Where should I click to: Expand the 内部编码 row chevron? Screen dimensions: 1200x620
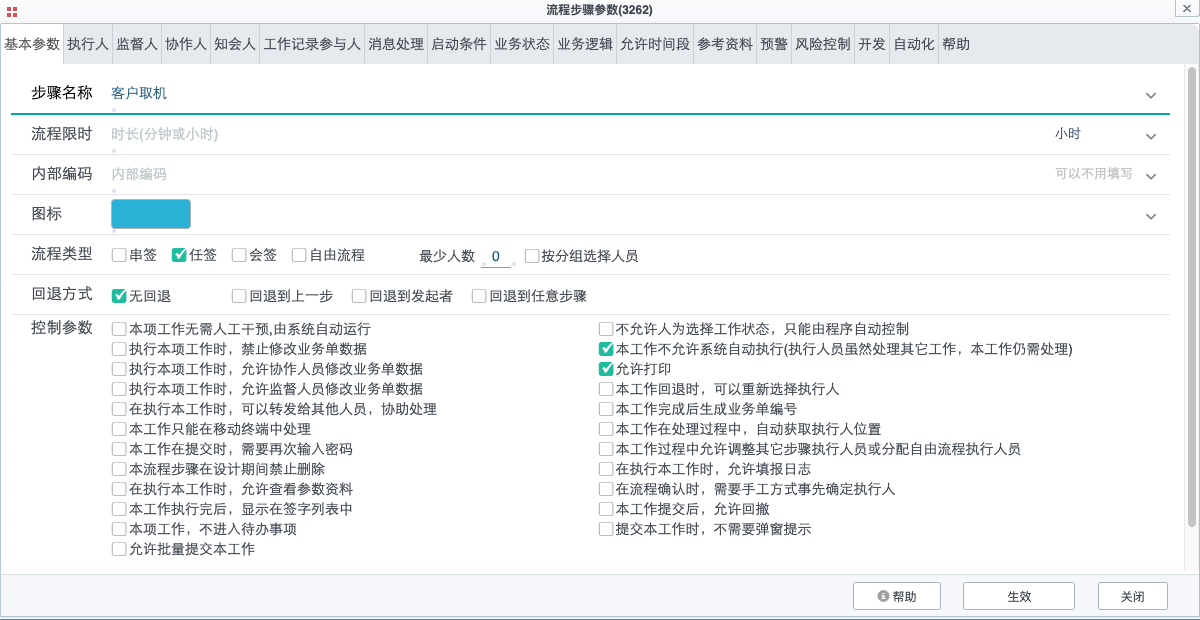point(1150,176)
